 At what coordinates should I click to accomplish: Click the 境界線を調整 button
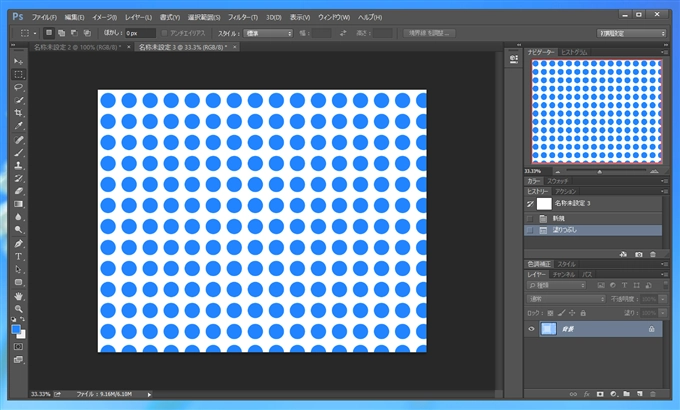pos(429,33)
